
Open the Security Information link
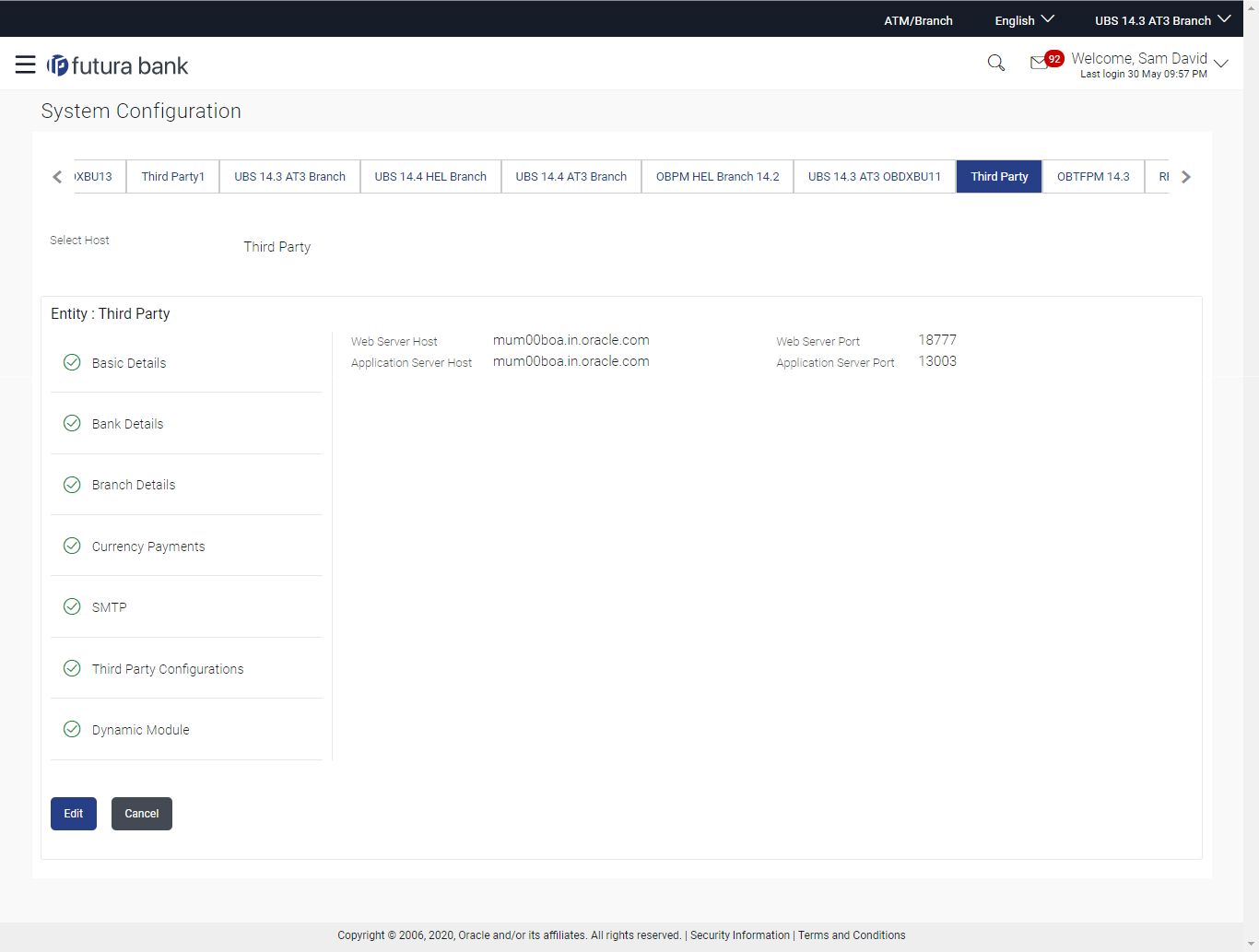coord(740,935)
